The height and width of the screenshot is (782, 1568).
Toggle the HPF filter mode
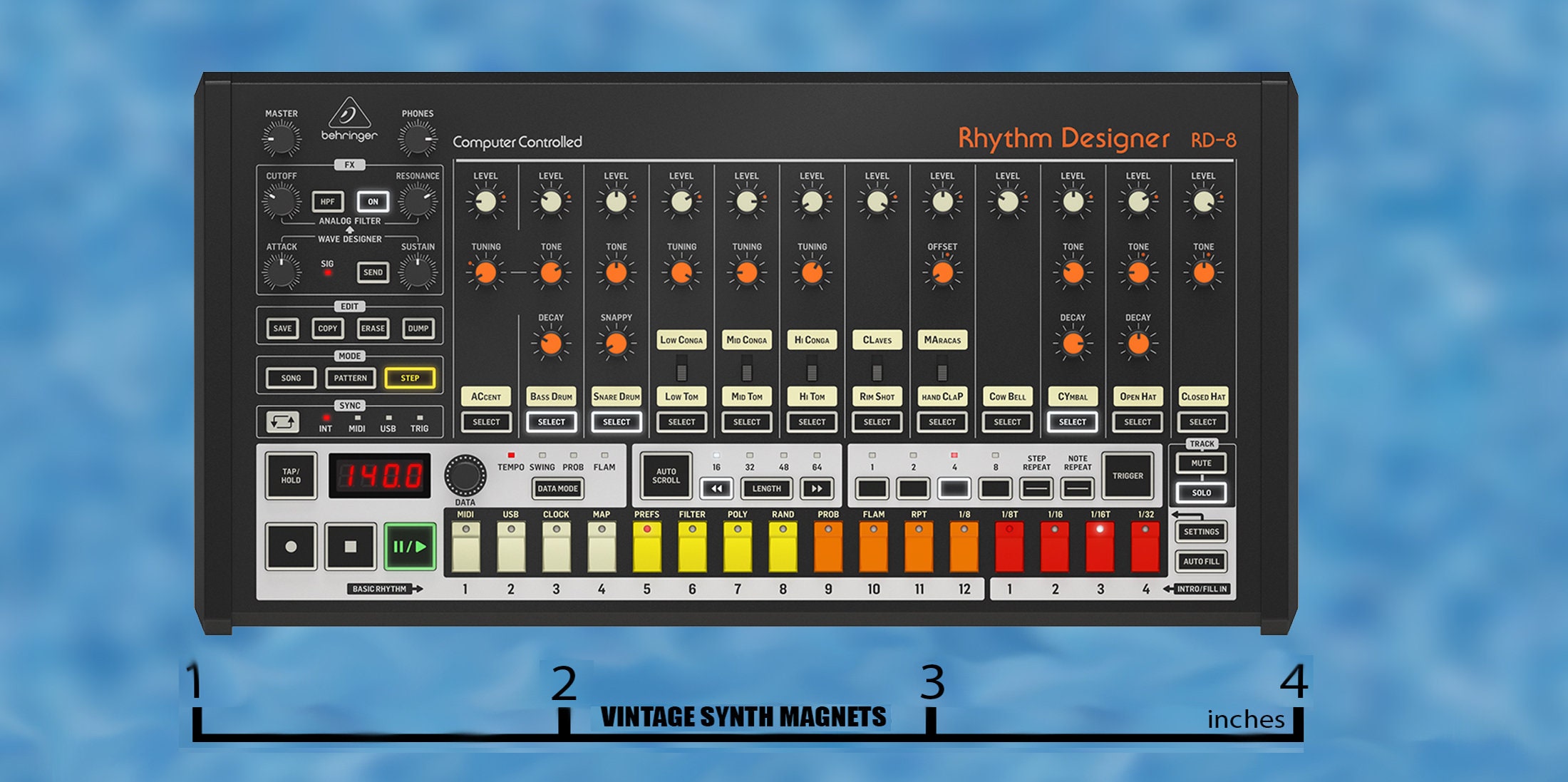(327, 202)
